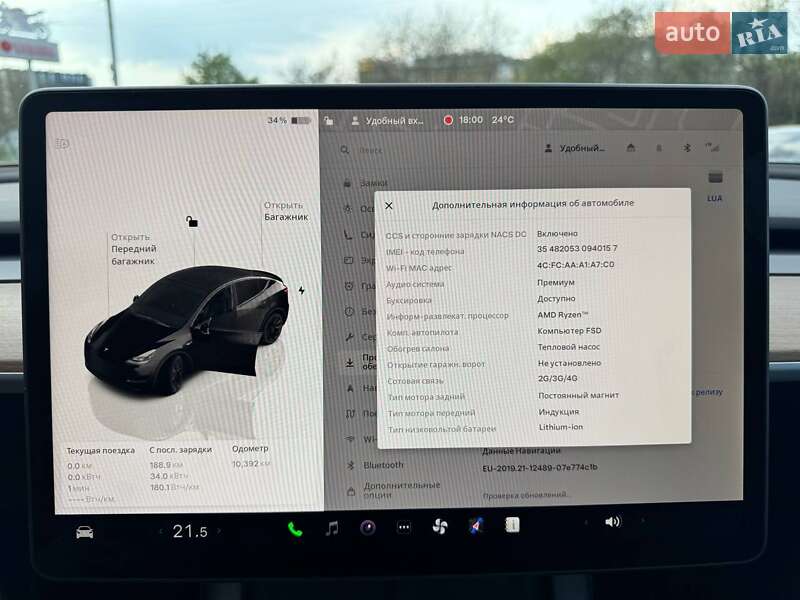Open the front trunk via Передний багажник
The width and height of the screenshot is (800, 600).
tap(134, 249)
